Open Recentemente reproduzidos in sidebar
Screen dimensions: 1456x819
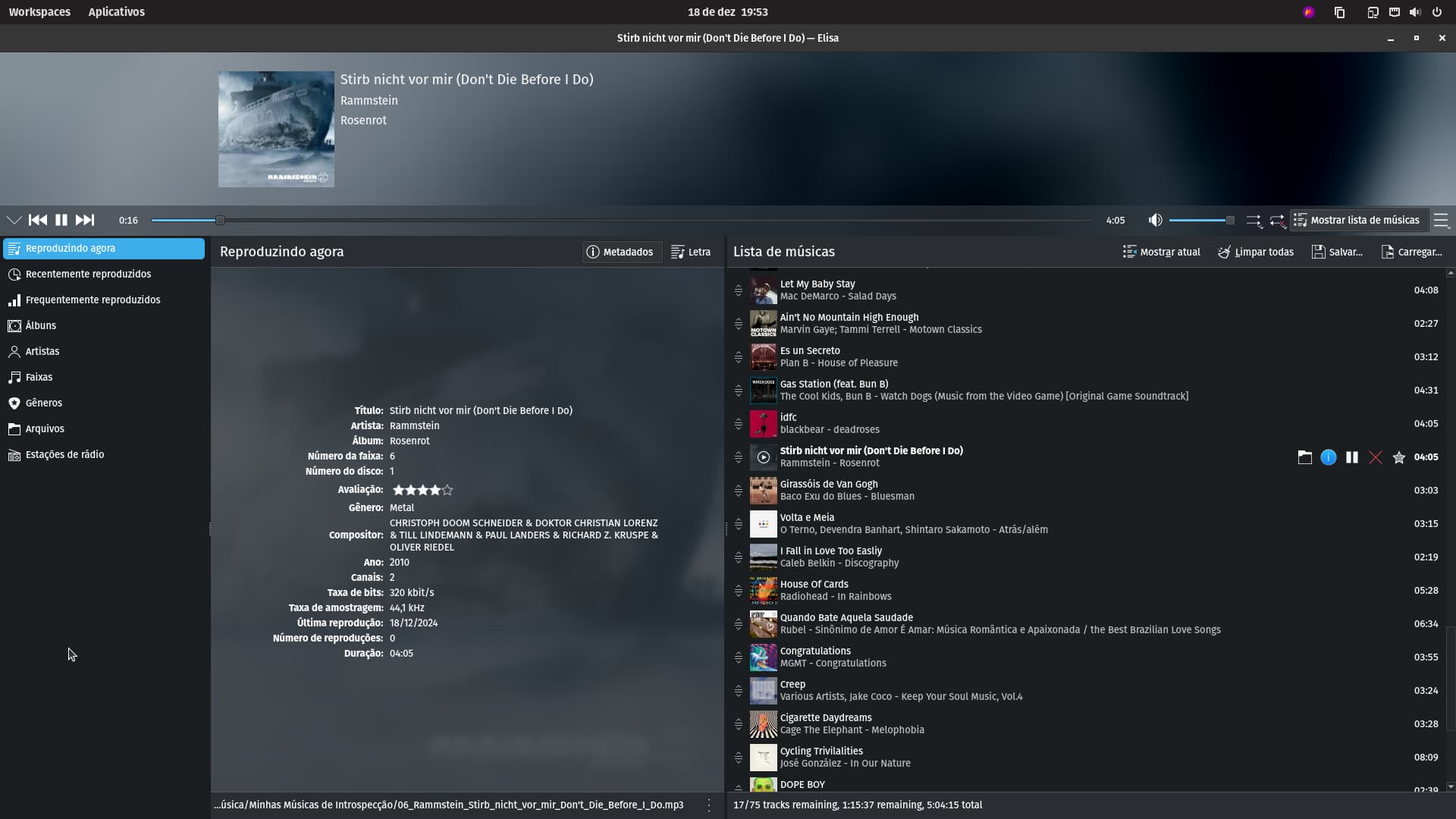[104, 274]
